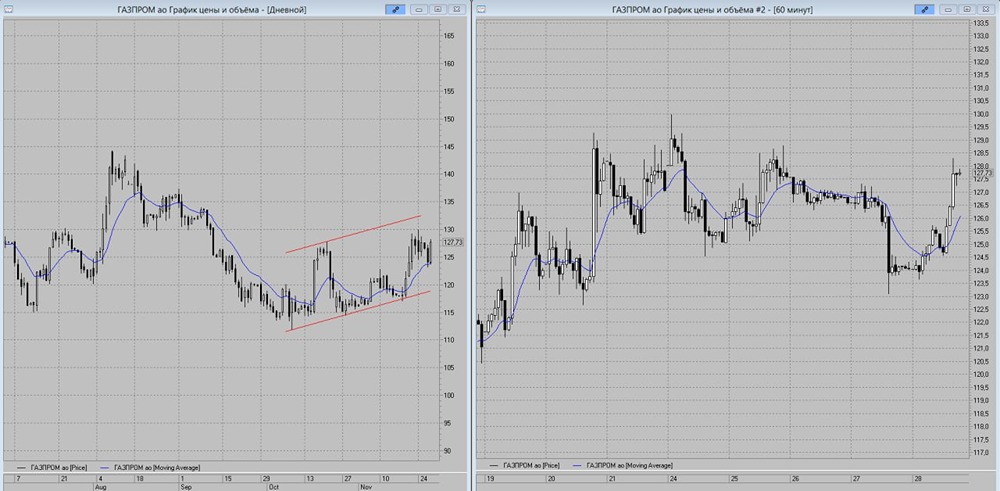The width and height of the screenshot is (1000, 491).
Task: Click the '165' level on daily price axis
Action: (449, 36)
